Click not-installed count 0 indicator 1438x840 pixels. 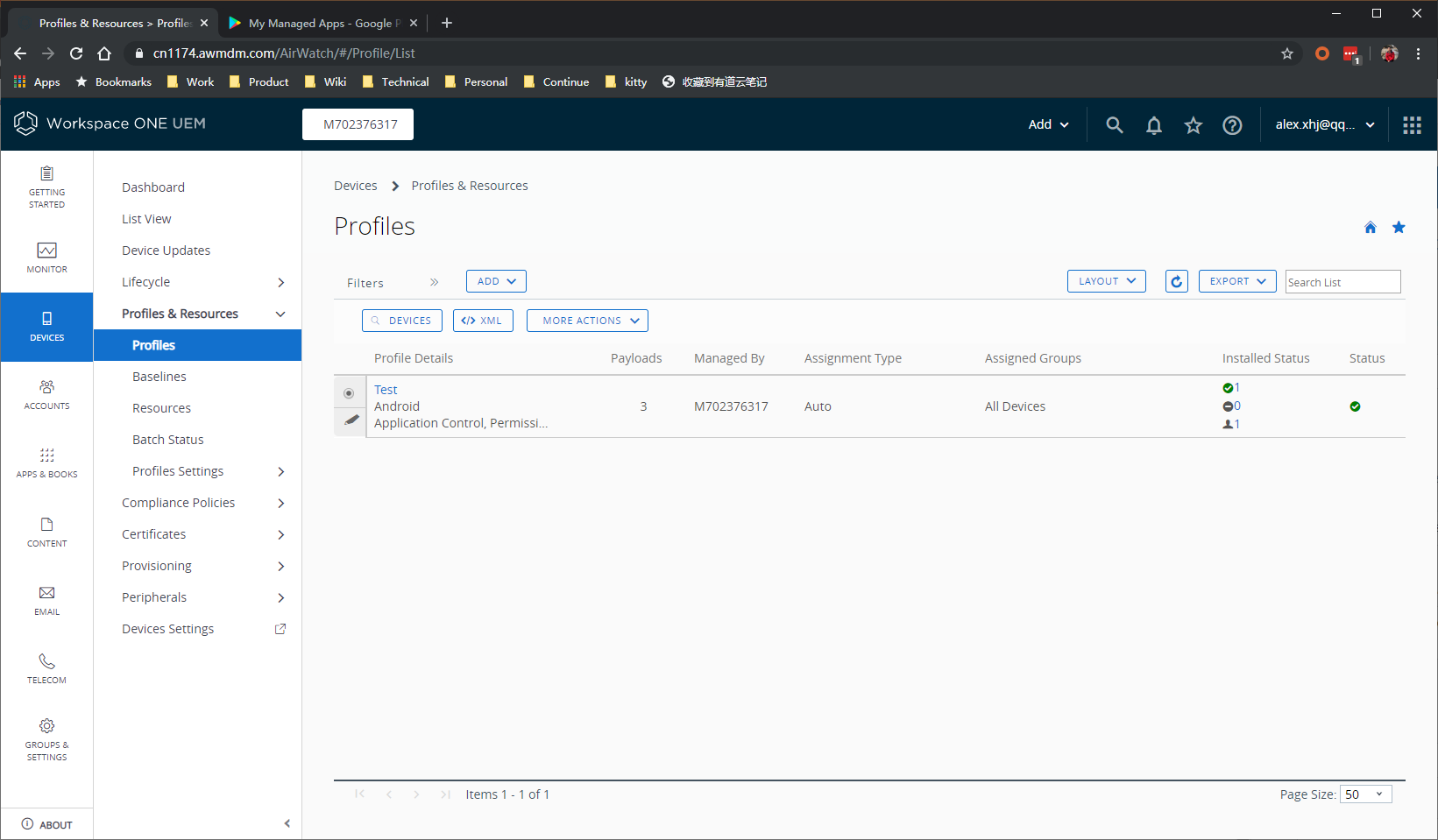(1231, 406)
